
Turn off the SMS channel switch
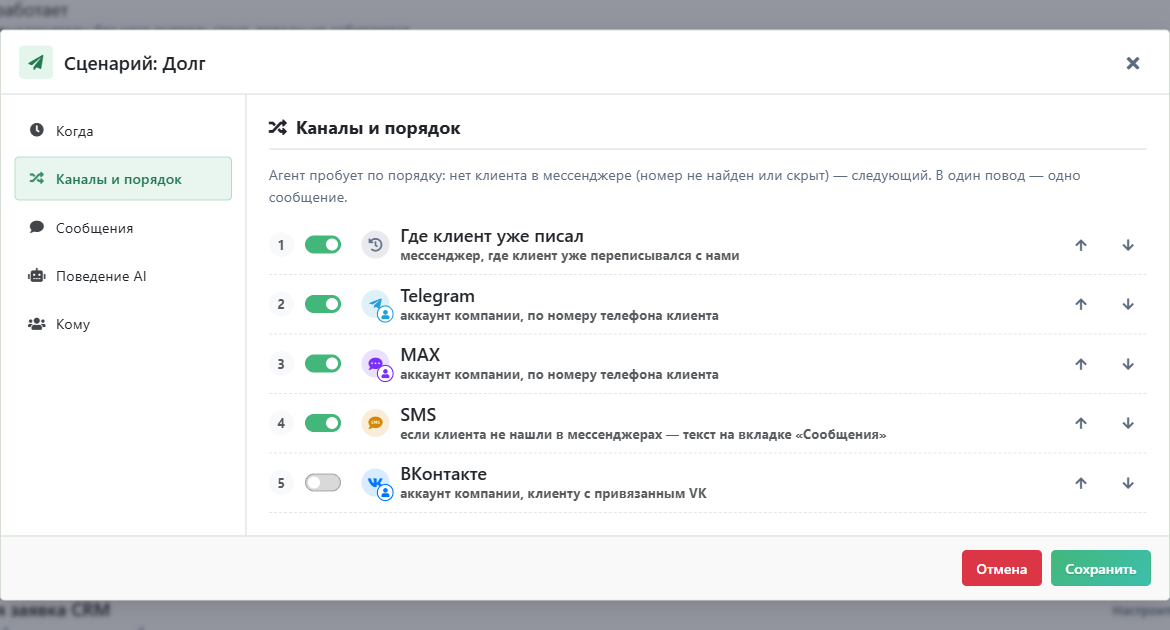[323, 423]
